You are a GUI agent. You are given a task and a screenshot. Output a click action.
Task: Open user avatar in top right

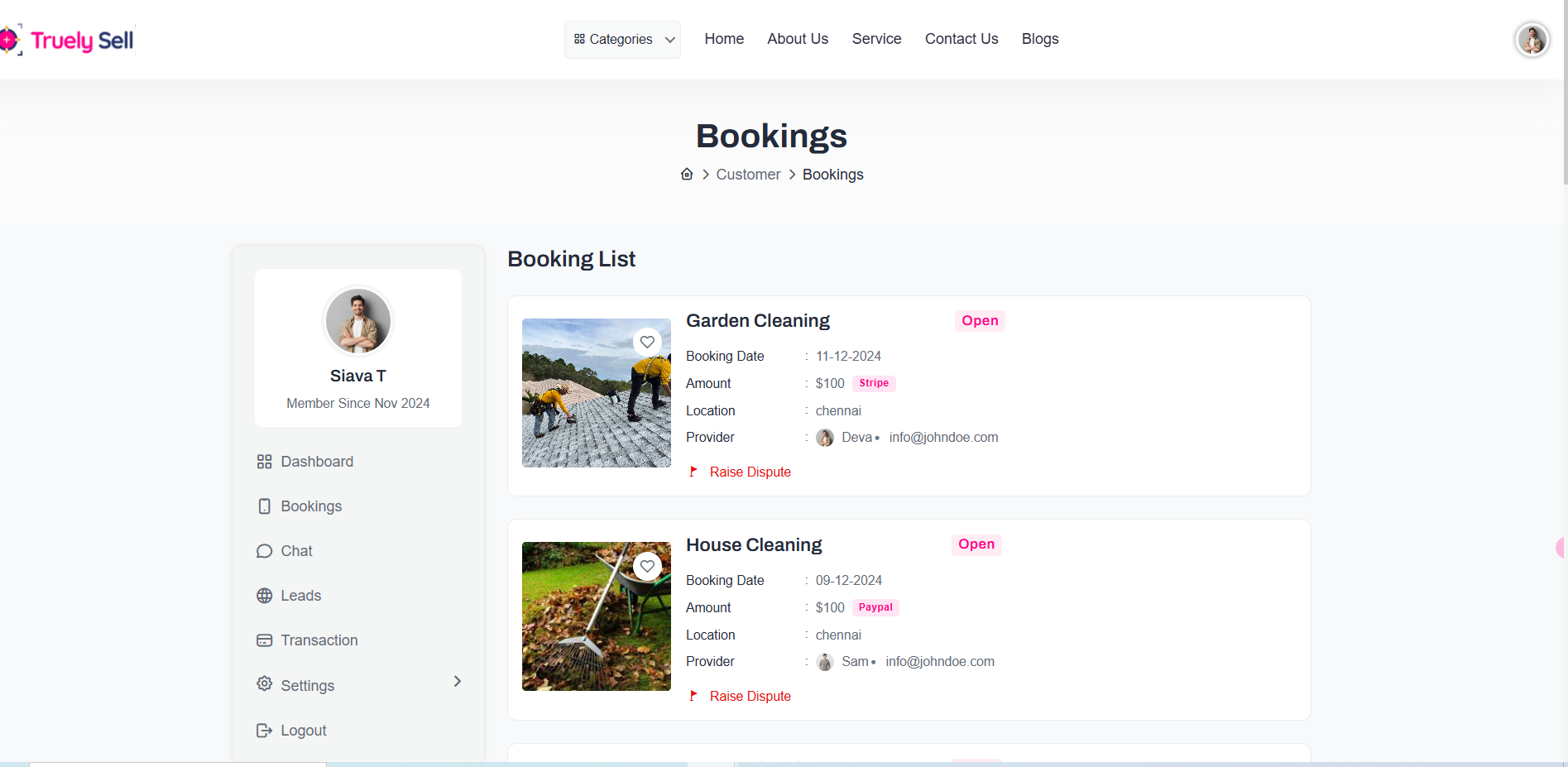pyautogui.click(x=1532, y=39)
